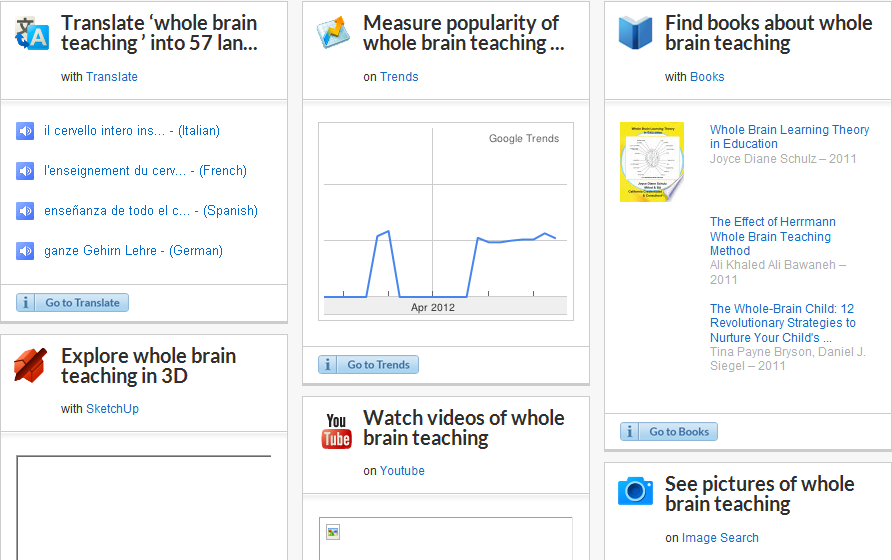Open 'The Whole-Brain Child' book link

[x=783, y=323]
